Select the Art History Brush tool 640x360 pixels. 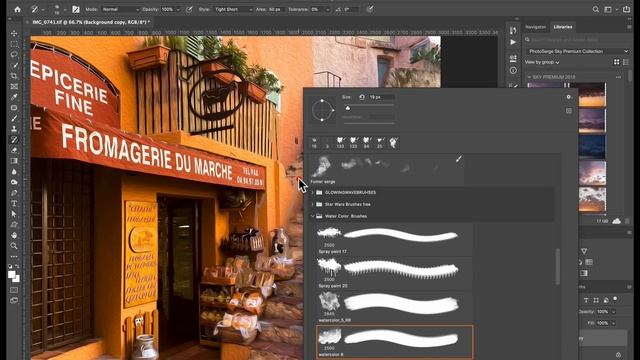point(14,140)
